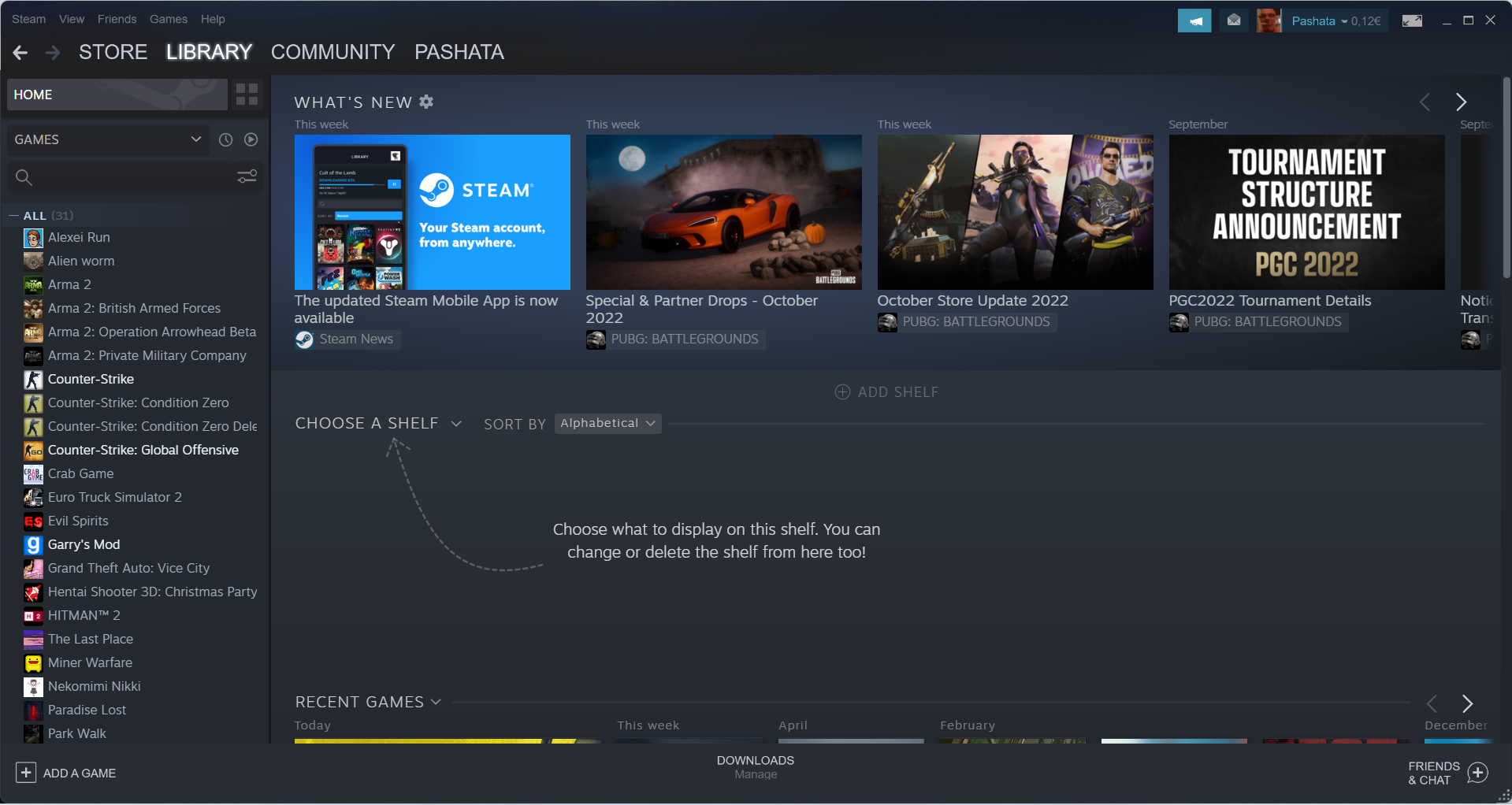Viewport: 1512px width, 805px height.
Task: Select Counter-Strike: Condition Zero
Action: (x=138, y=402)
